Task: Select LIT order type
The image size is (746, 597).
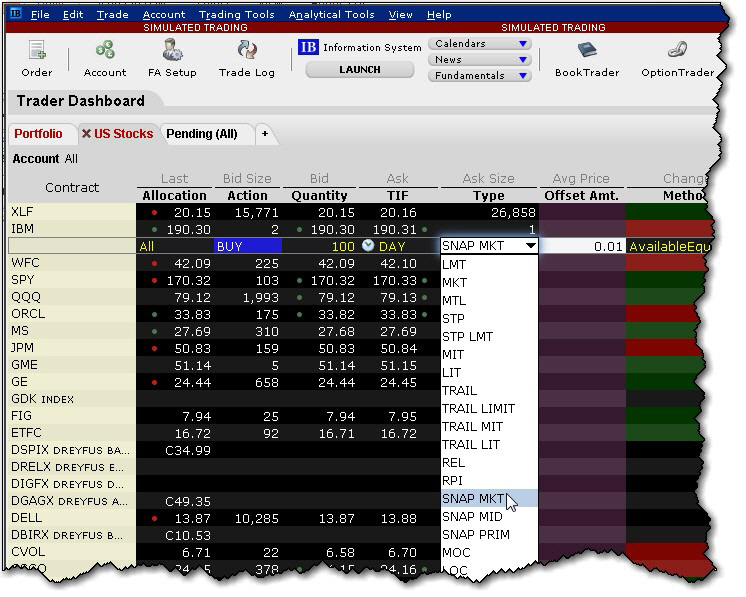Action: pyautogui.click(x=489, y=372)
